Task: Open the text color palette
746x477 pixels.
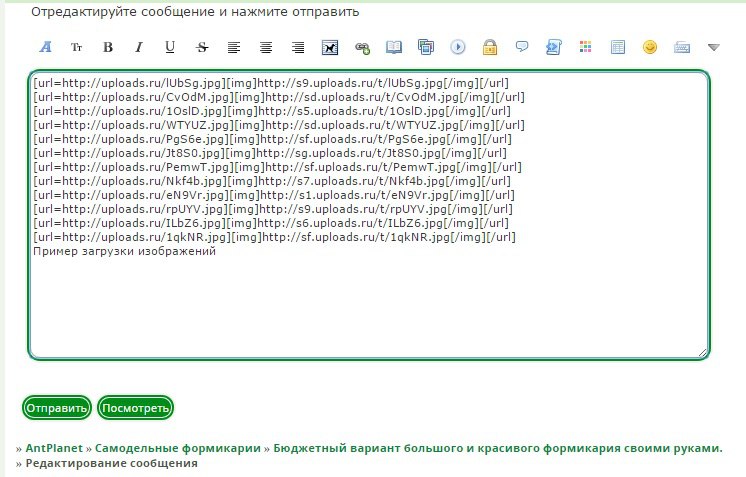Action: (586, 47)
